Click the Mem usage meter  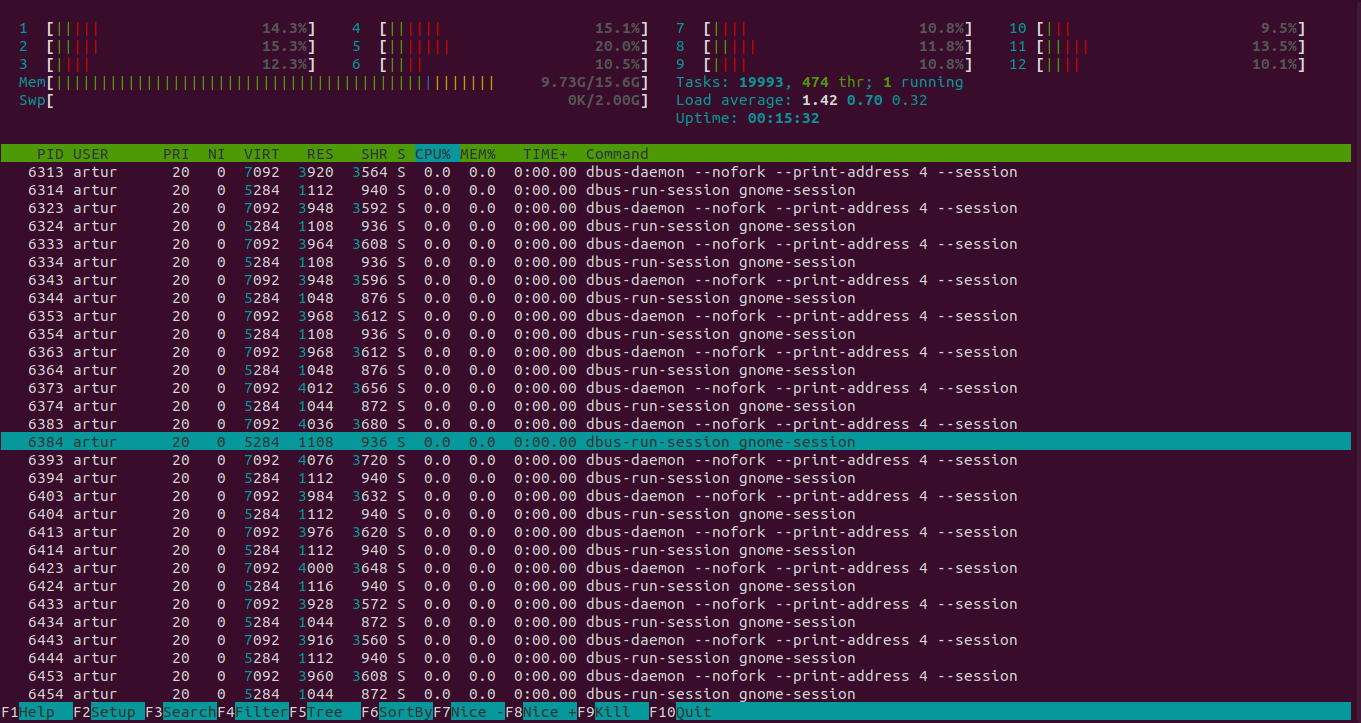[x=300, y=82]
